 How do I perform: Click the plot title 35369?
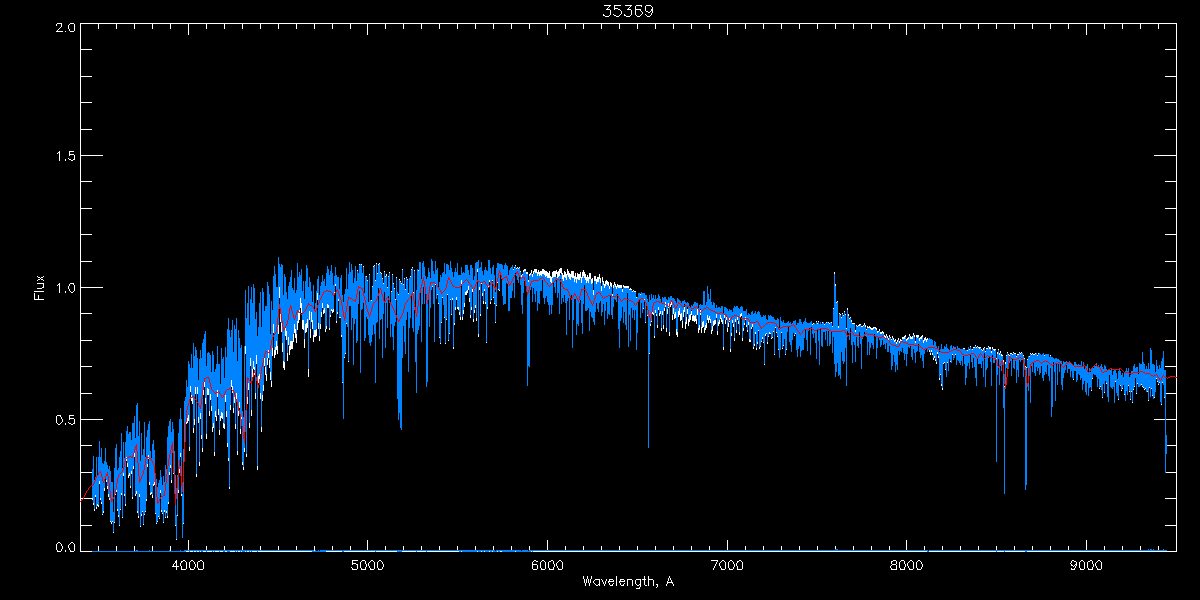[627, 10]
